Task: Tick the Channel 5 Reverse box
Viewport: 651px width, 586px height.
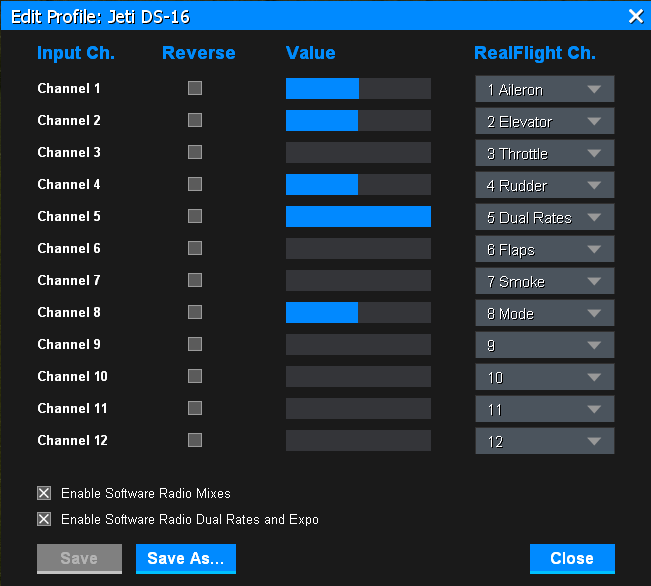Action: [x=195, y=216]
